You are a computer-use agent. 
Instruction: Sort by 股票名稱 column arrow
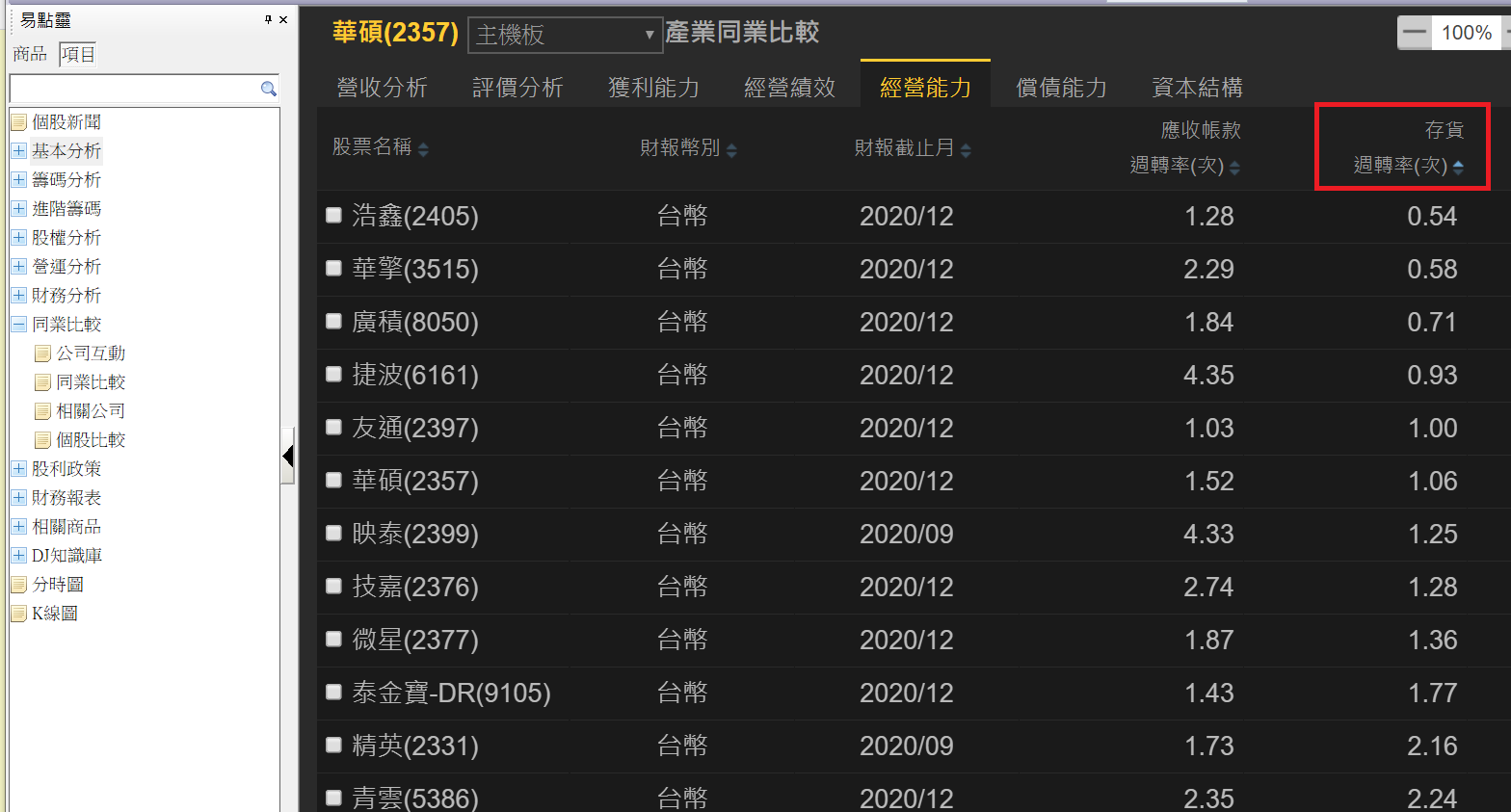(x=423, y=149)
